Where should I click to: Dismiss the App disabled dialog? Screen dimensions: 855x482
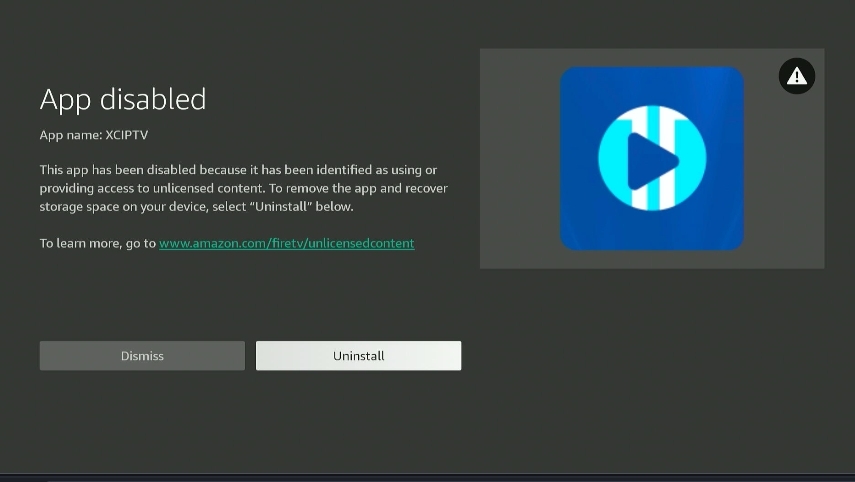coord(142,356)
